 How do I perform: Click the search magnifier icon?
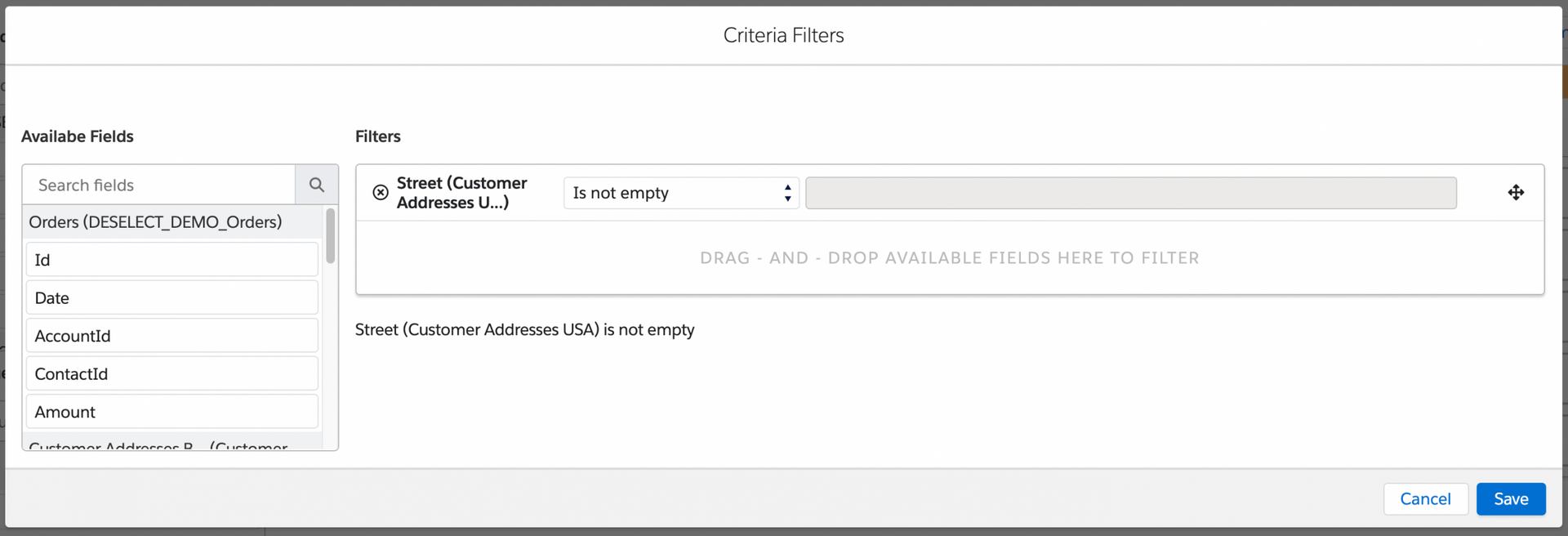(317, 185)
